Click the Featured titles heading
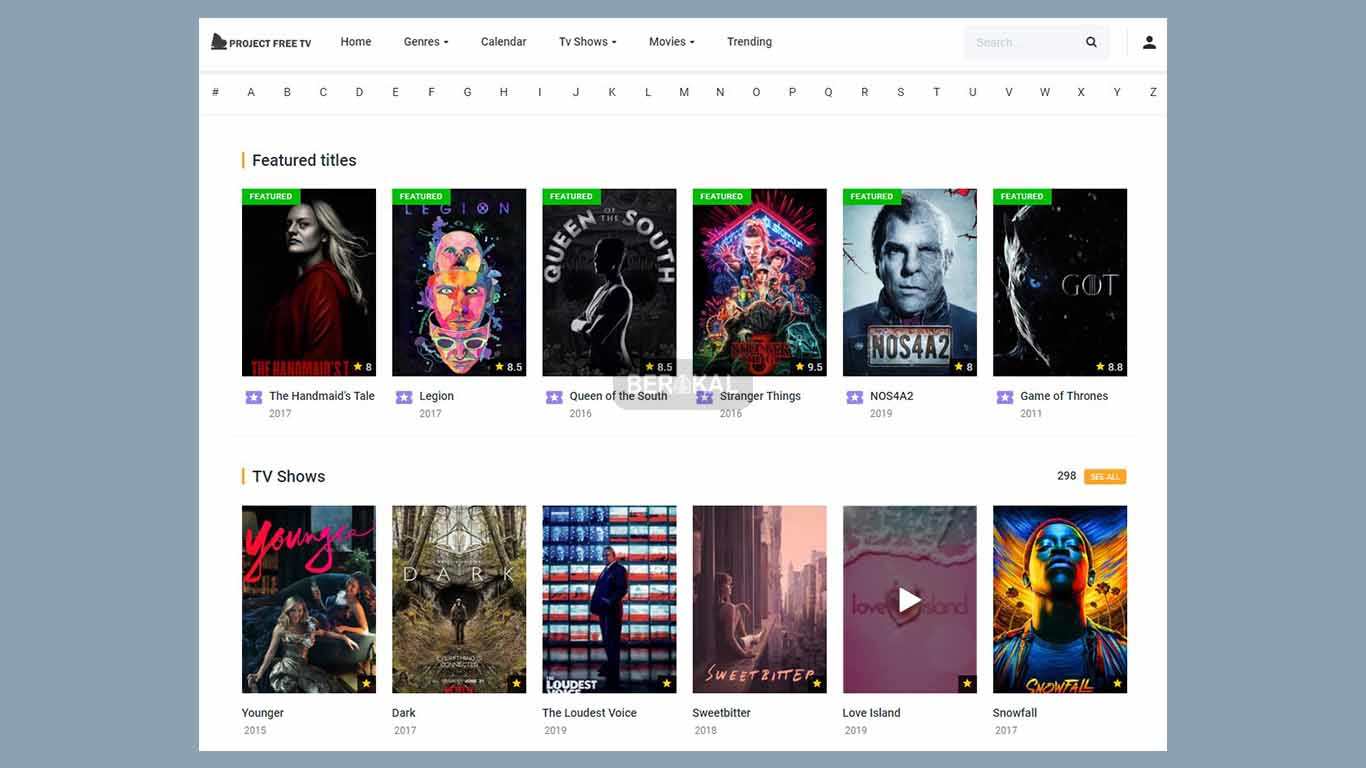 (304, 160)
